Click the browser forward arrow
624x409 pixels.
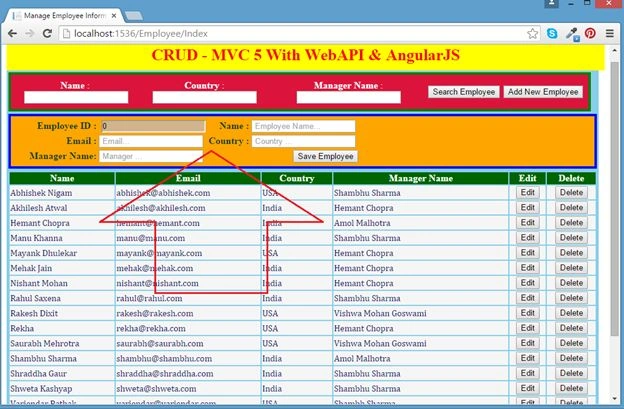click(30, 34)
